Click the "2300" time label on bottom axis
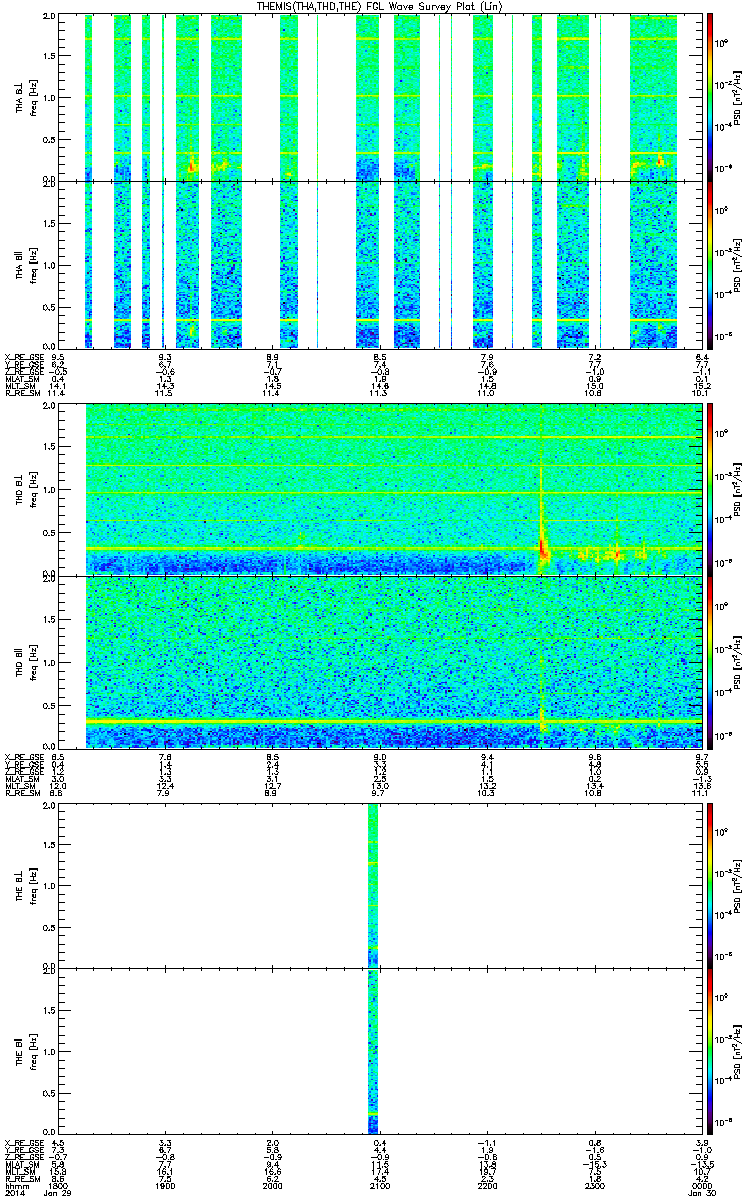 click(x=593, y=1186)
